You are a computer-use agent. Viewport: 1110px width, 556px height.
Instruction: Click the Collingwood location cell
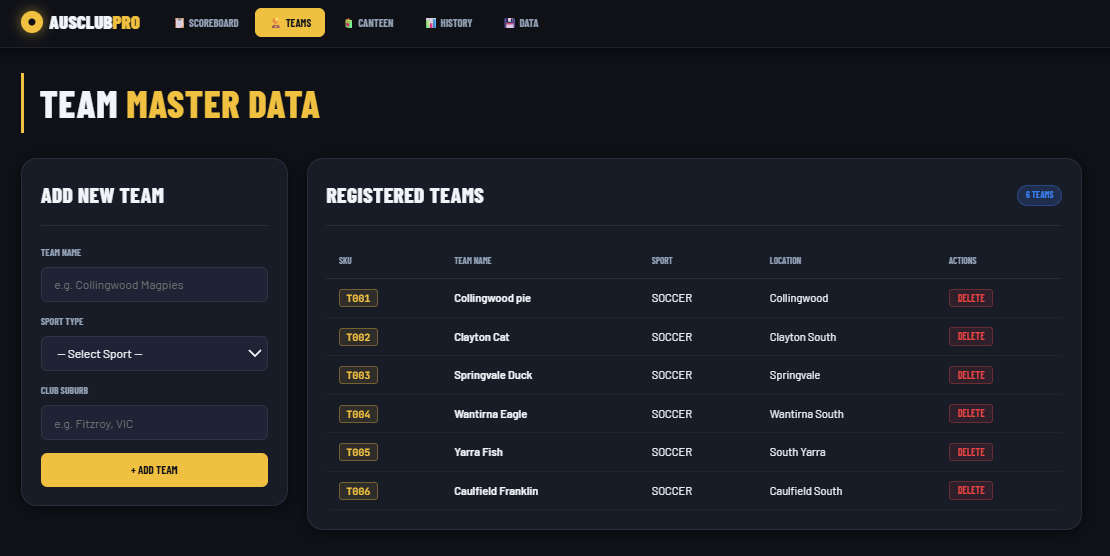(x=799, y=298)
